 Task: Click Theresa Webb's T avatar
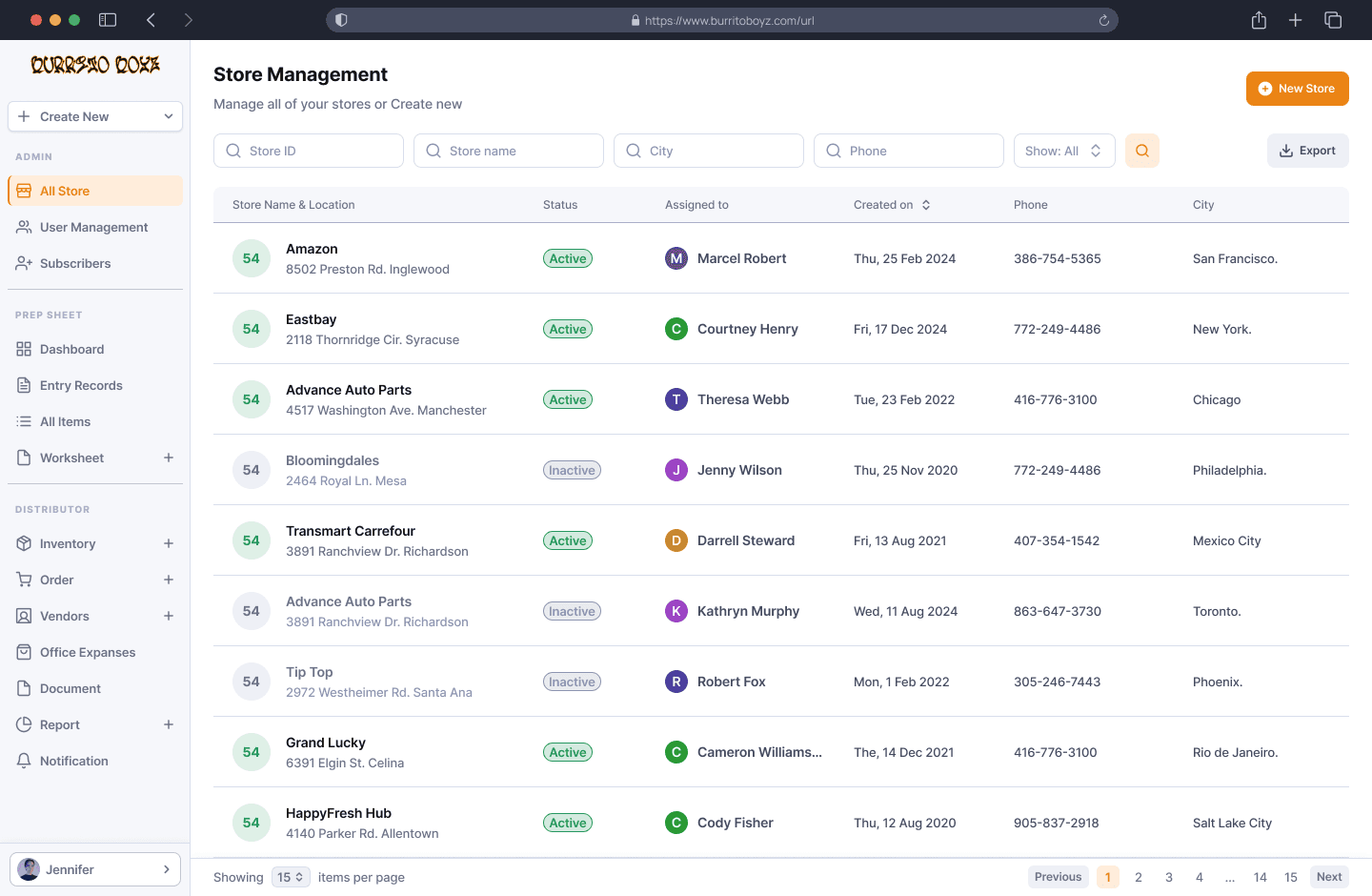(676, 399)
